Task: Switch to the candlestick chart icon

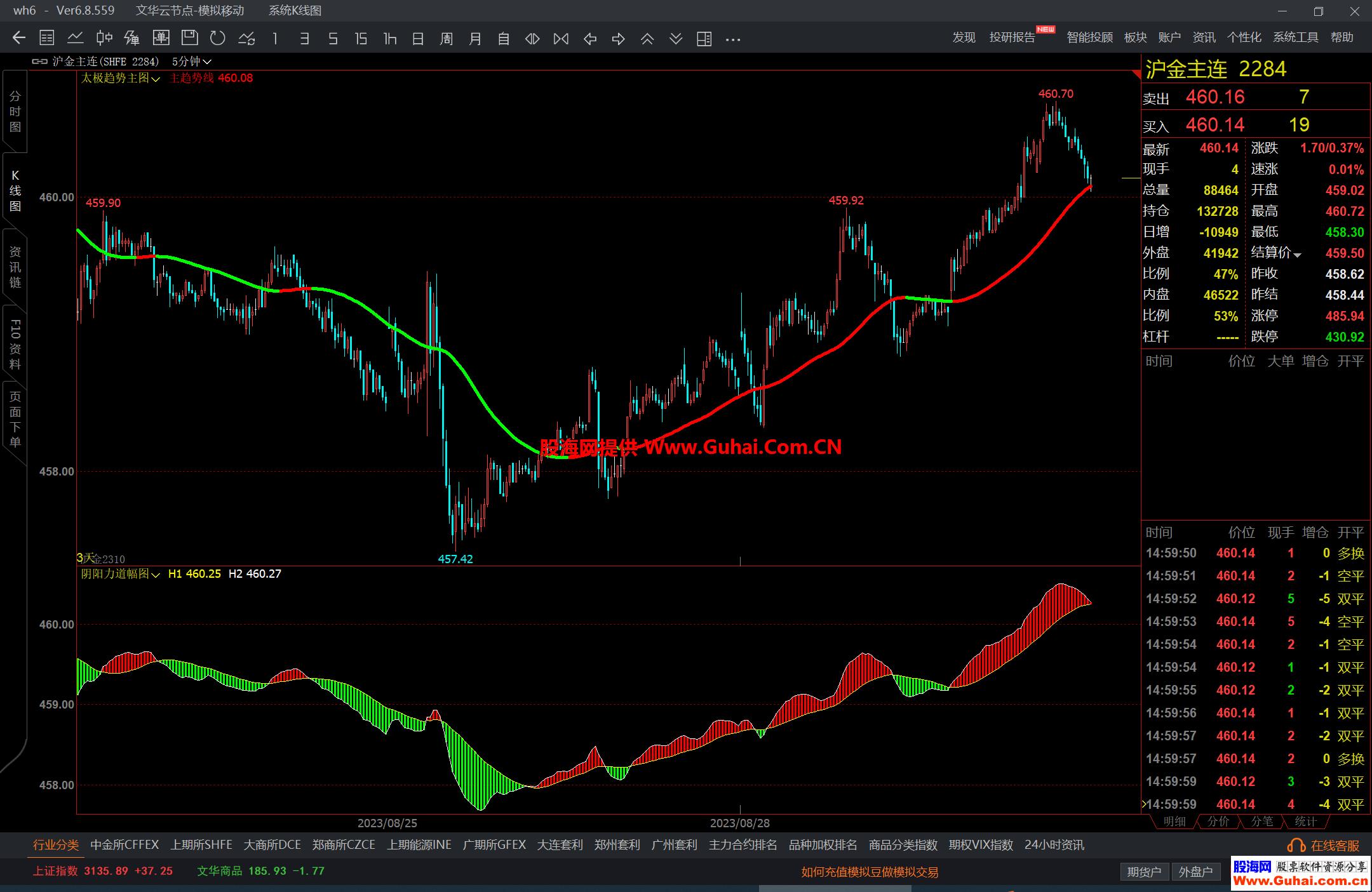Action: coord(104,39)
